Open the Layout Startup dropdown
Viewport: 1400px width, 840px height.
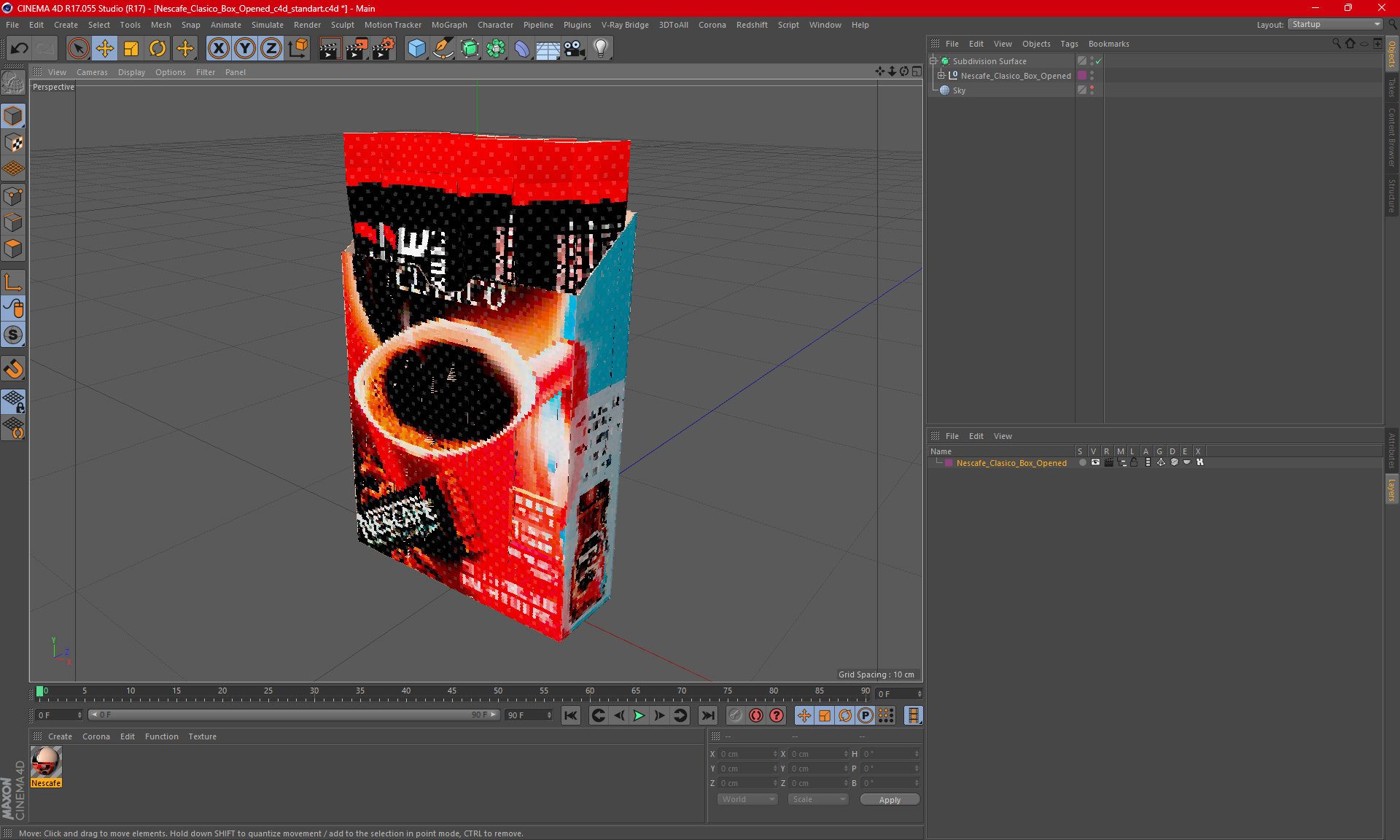tap(1336, 24)
